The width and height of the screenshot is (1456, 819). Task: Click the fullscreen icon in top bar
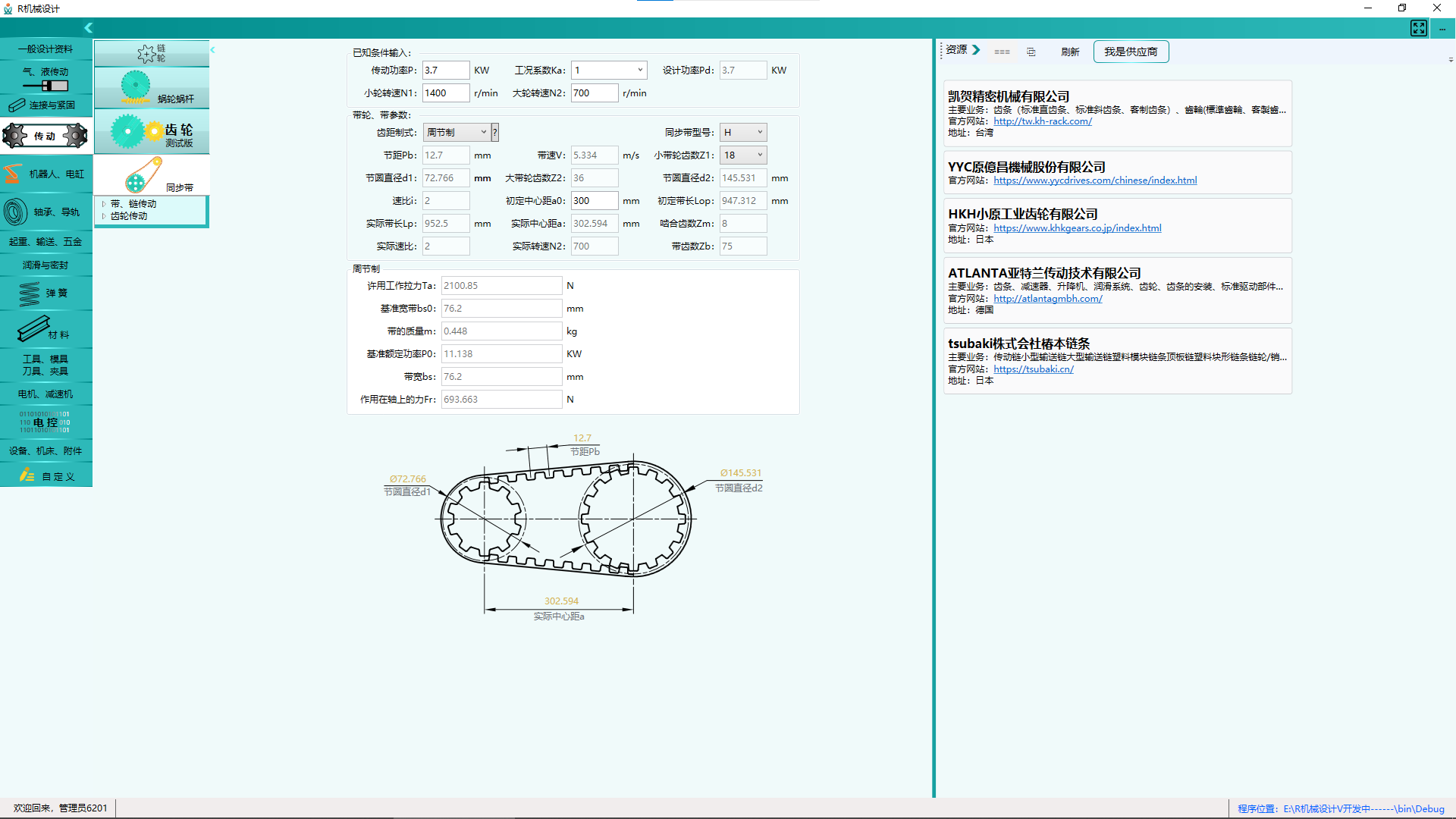pyautogui.click(x=1418, y=28)
